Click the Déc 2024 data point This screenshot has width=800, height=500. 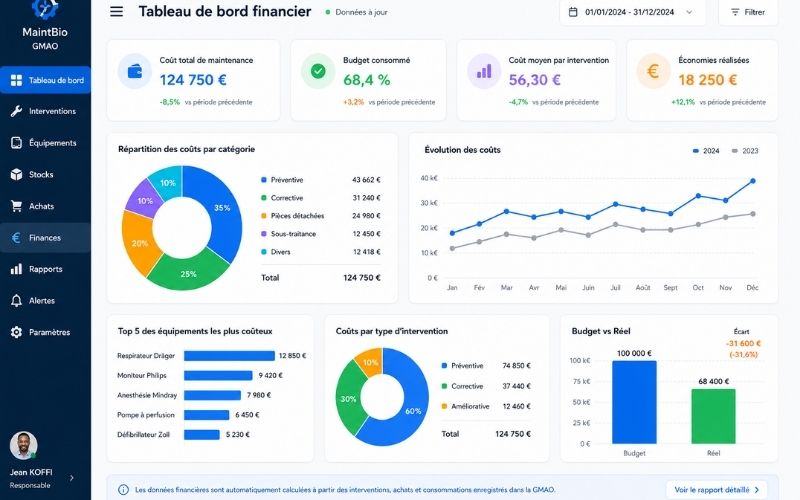click(753, 181)
